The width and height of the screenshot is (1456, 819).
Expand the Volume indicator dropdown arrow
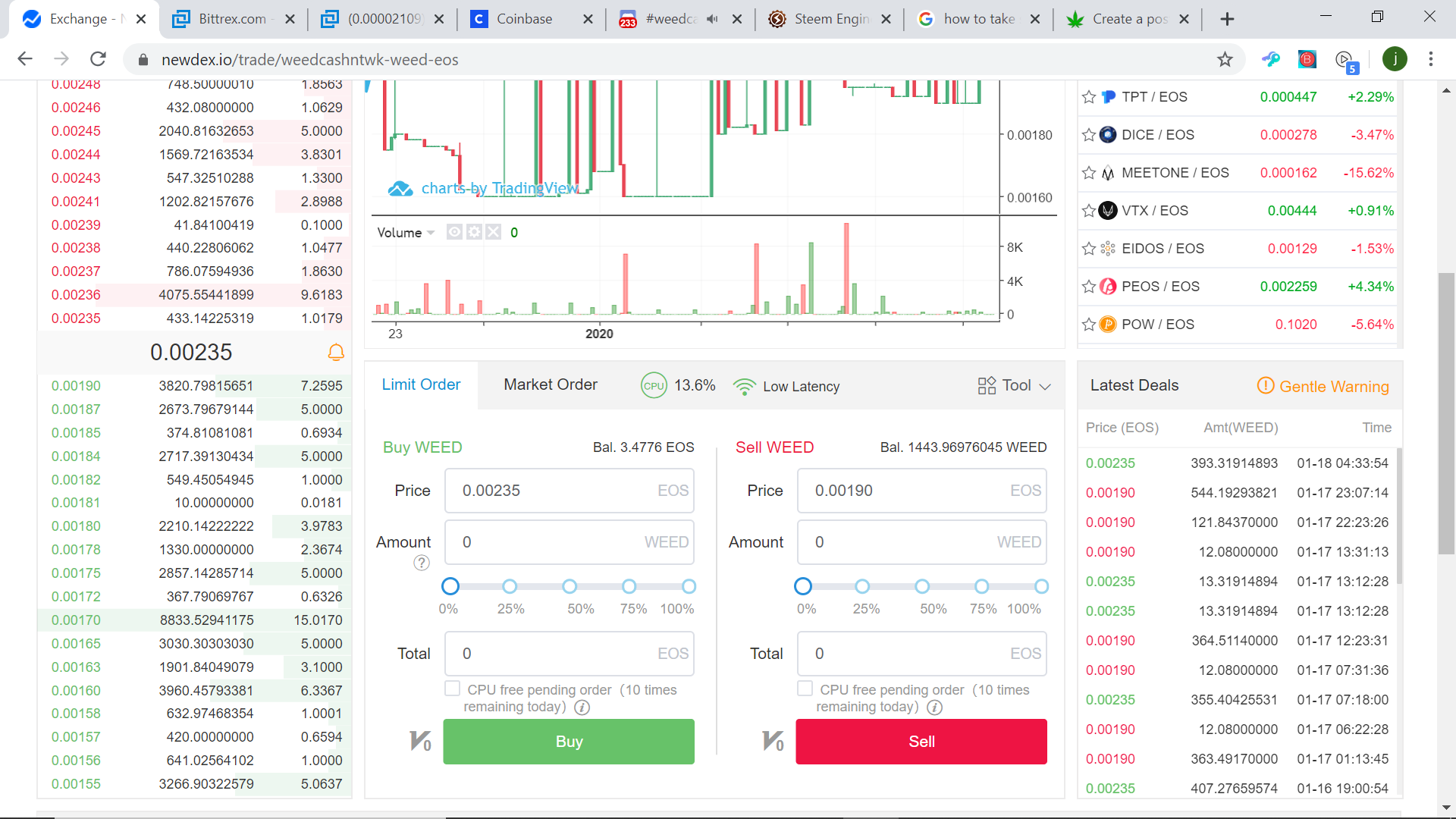point(431,233)
